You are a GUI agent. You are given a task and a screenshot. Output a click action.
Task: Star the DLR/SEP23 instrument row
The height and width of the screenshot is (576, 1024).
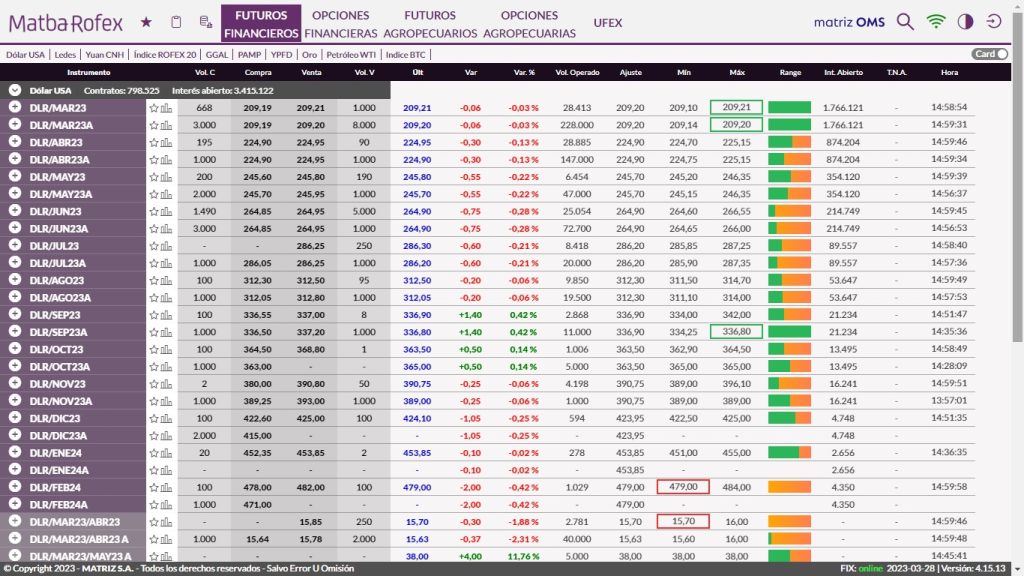pyautogui.click(x=154, y=314)
